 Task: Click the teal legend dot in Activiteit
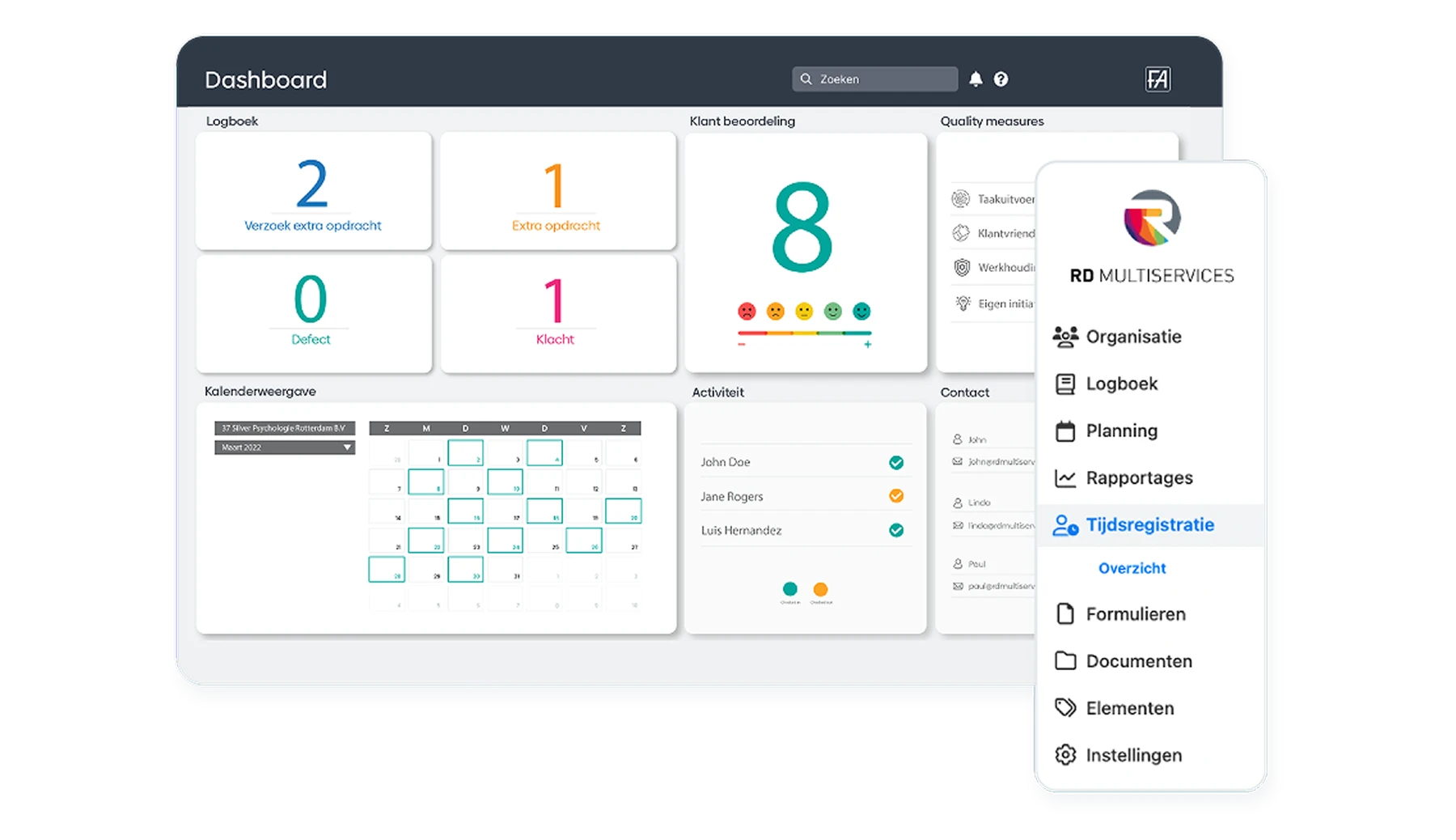click(790, 589)
